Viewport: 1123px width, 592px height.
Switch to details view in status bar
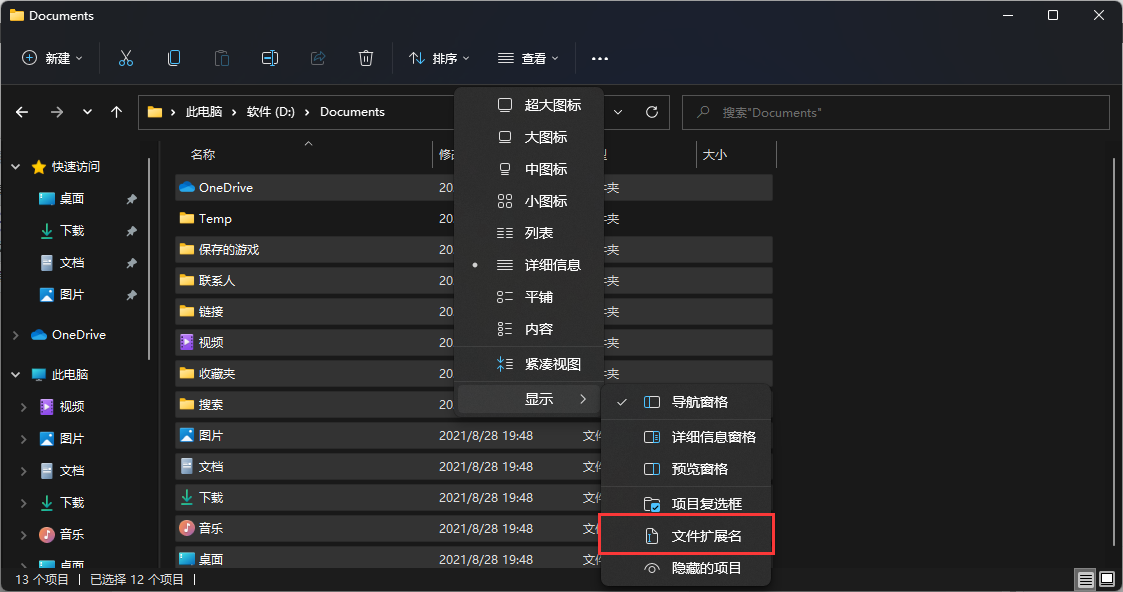(x=1086, y=579)
